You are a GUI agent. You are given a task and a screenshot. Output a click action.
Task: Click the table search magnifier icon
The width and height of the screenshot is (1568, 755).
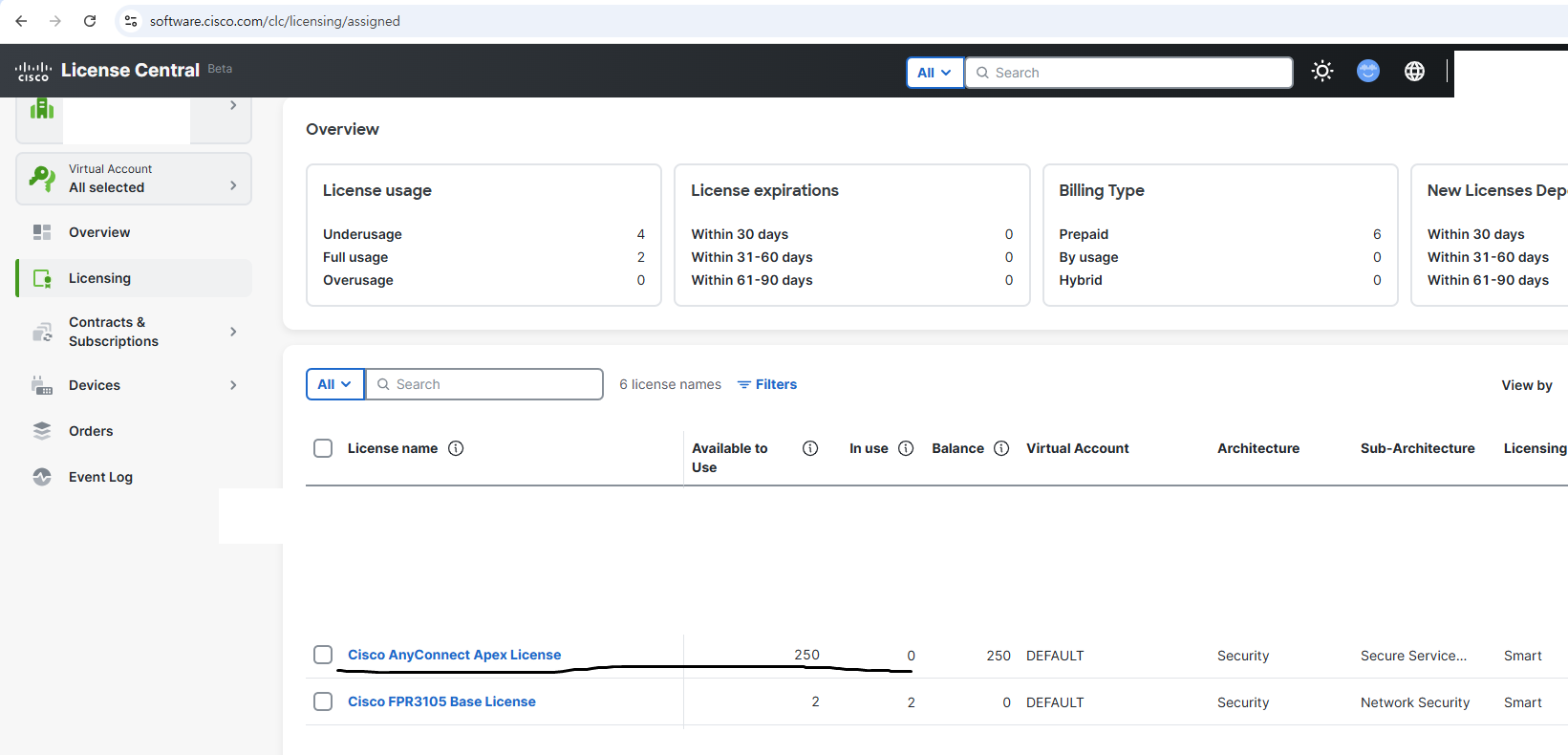coord(383,384)
